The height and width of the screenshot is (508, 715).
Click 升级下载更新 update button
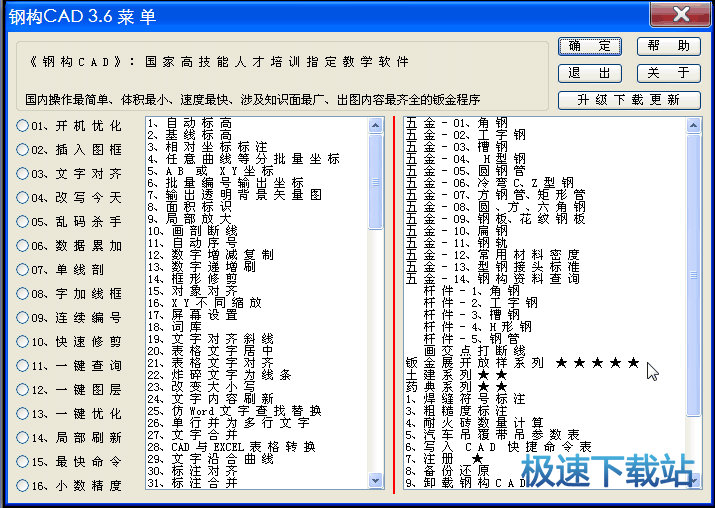tap(629, 100)
